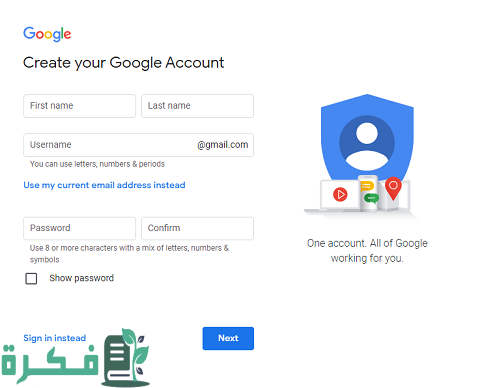Click the red map pin icon

click(393, 188)
